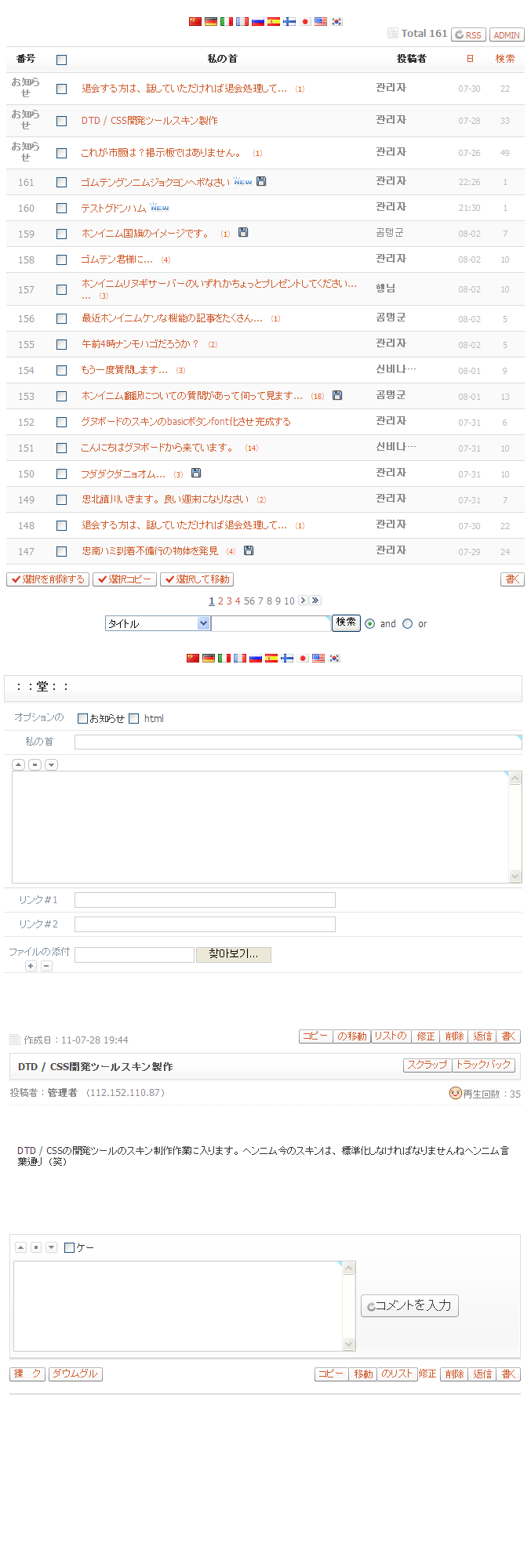Click the Italy flag above the post list

[227, 21]
